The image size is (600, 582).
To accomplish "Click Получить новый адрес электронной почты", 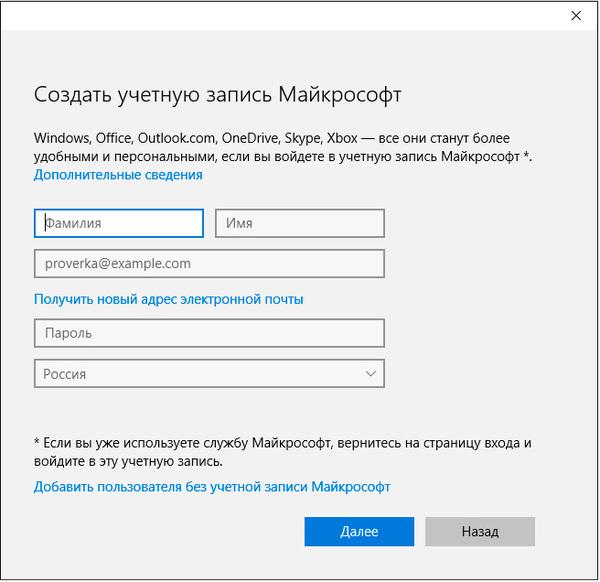I will coord(169,299).
